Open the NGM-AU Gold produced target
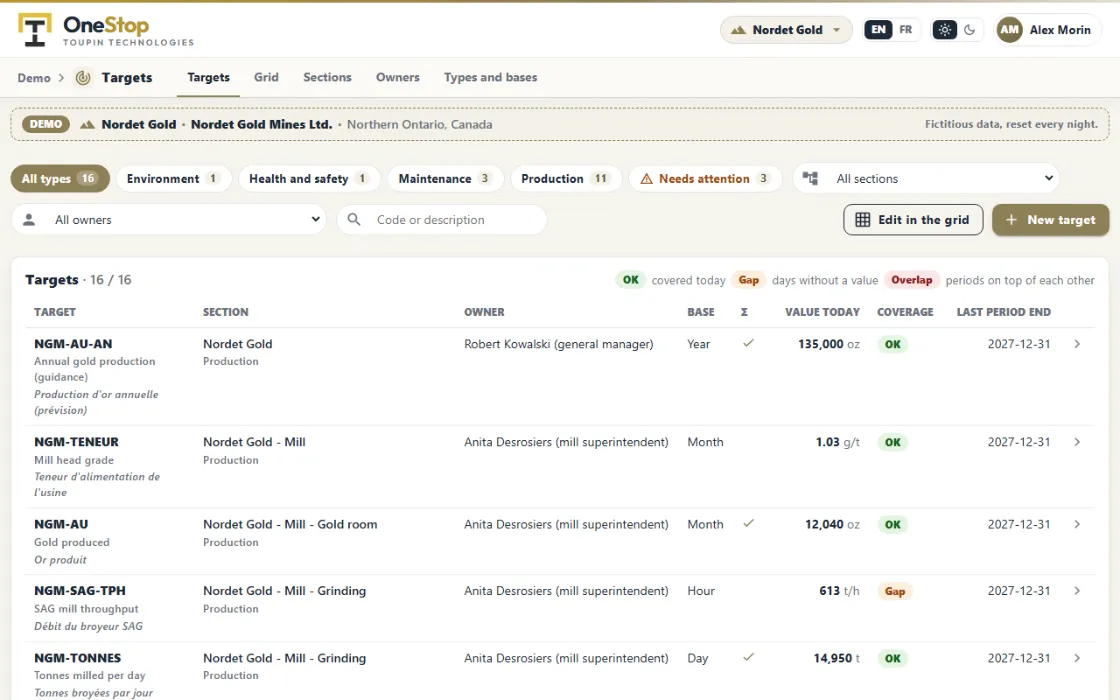Image resolution: width=1120 pixels, height=700 pixels. (61, 524)
